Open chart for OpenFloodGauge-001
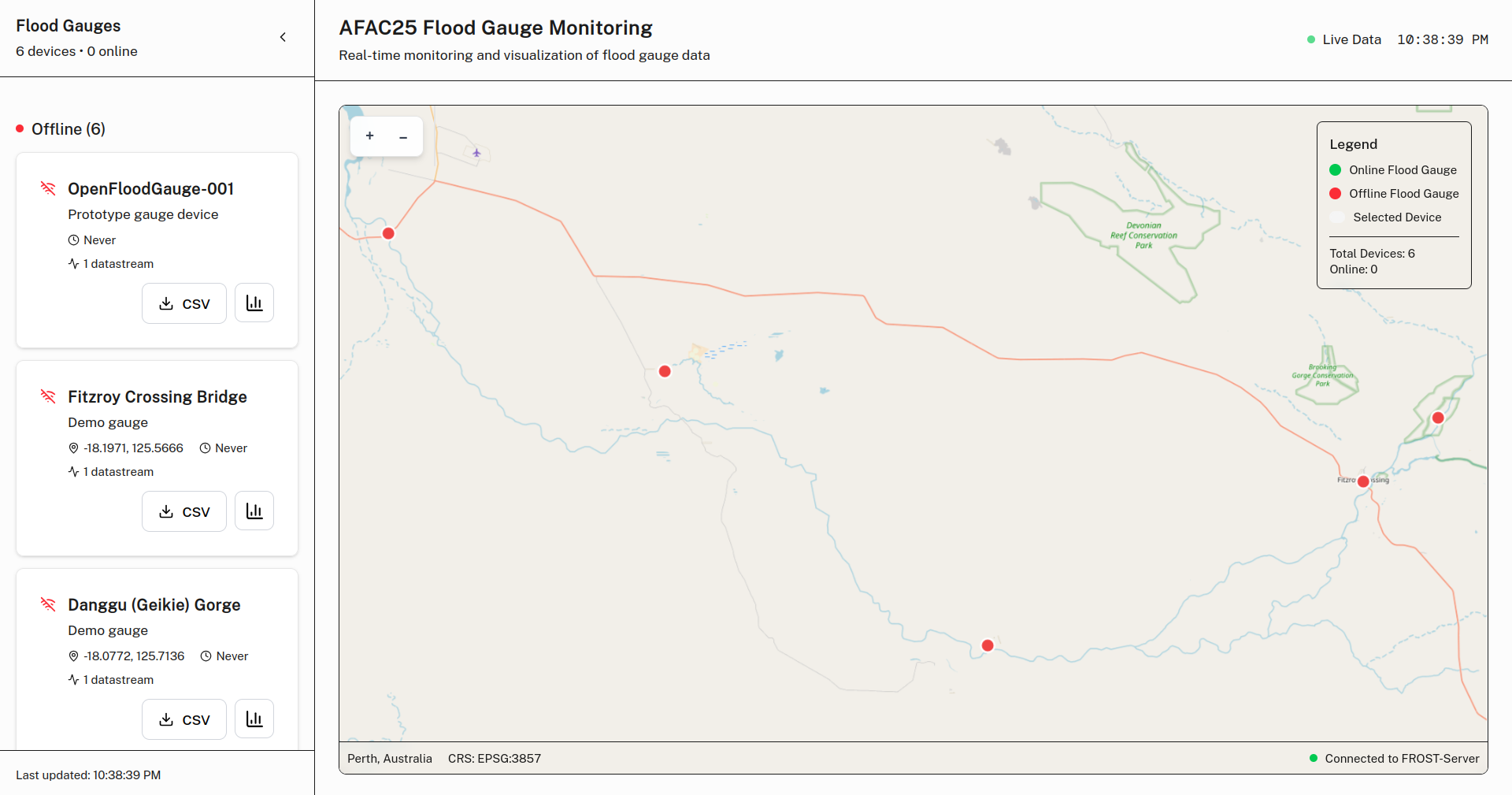This screenshot has height=795, width=1512. 254,303
